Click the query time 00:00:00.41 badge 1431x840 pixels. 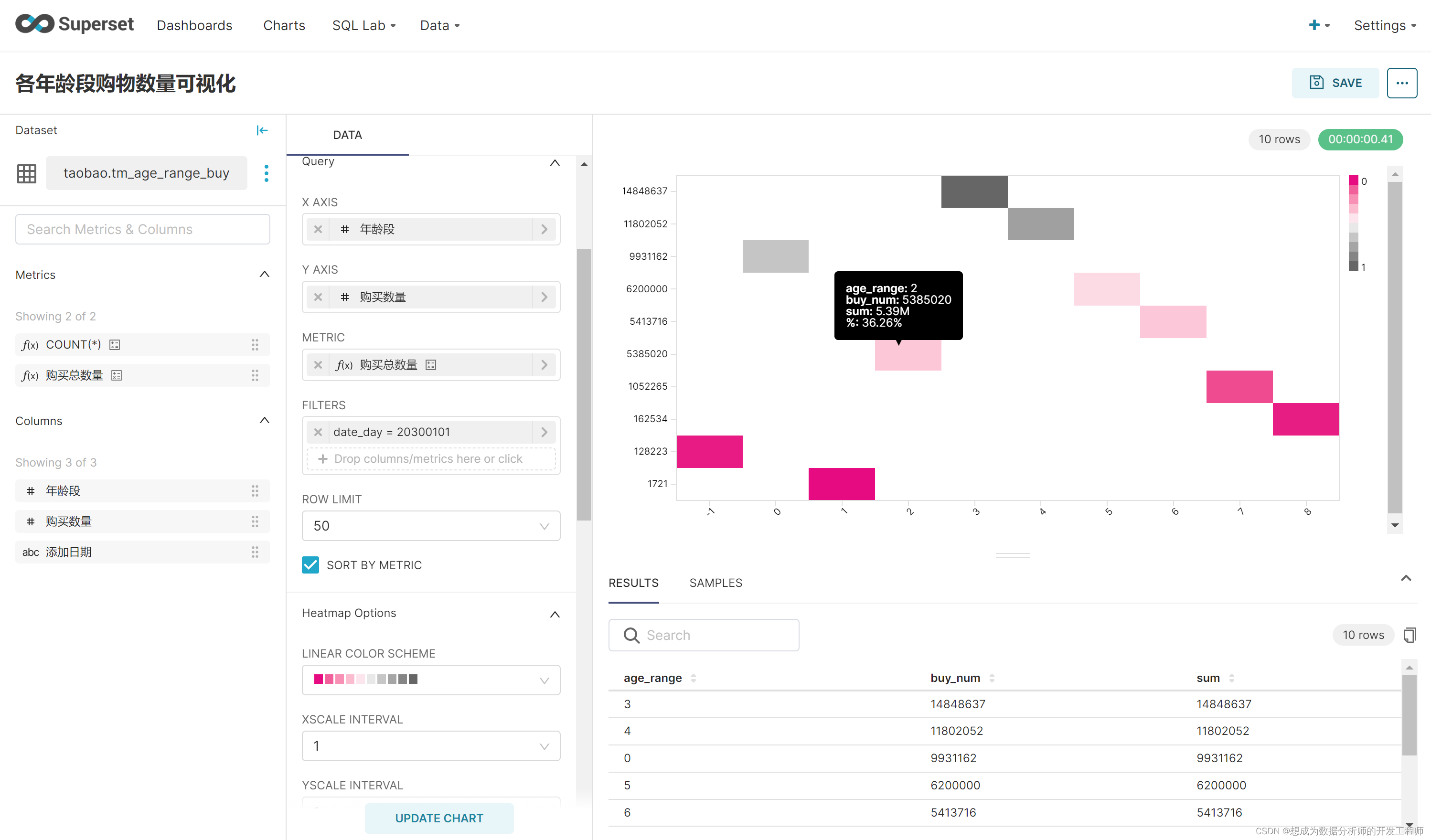coord(1360,139)
